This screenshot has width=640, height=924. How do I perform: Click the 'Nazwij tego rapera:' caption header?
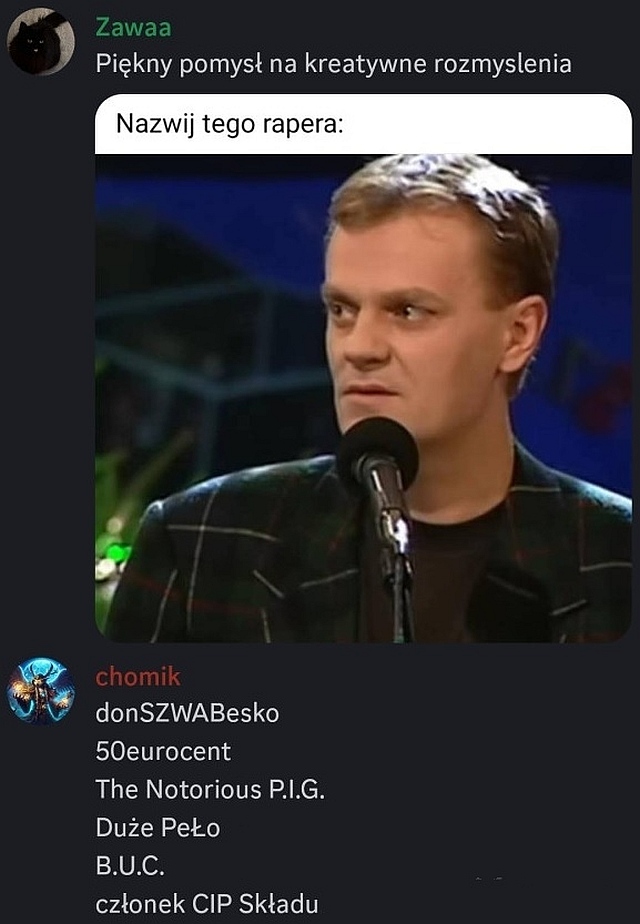click(363, 124)
